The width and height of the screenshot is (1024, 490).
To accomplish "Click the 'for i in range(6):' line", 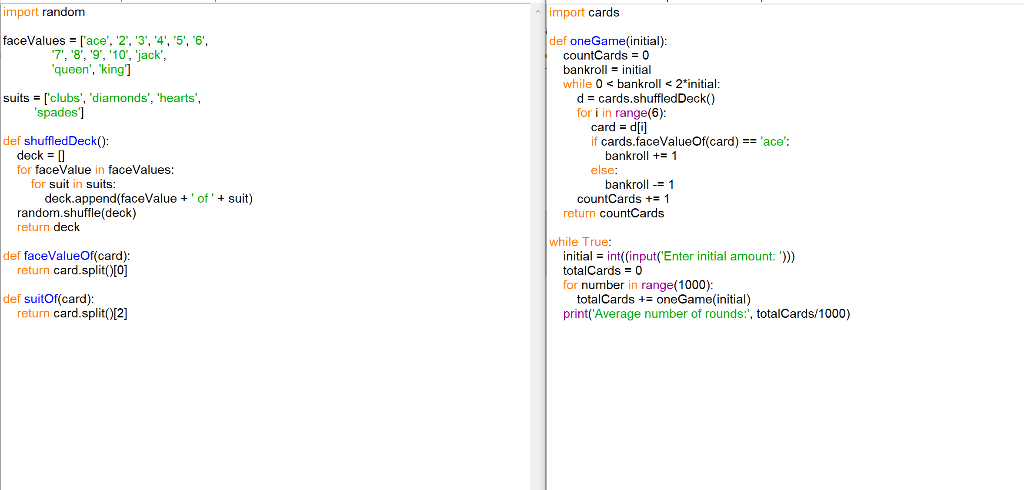I will tap(621, 113).
